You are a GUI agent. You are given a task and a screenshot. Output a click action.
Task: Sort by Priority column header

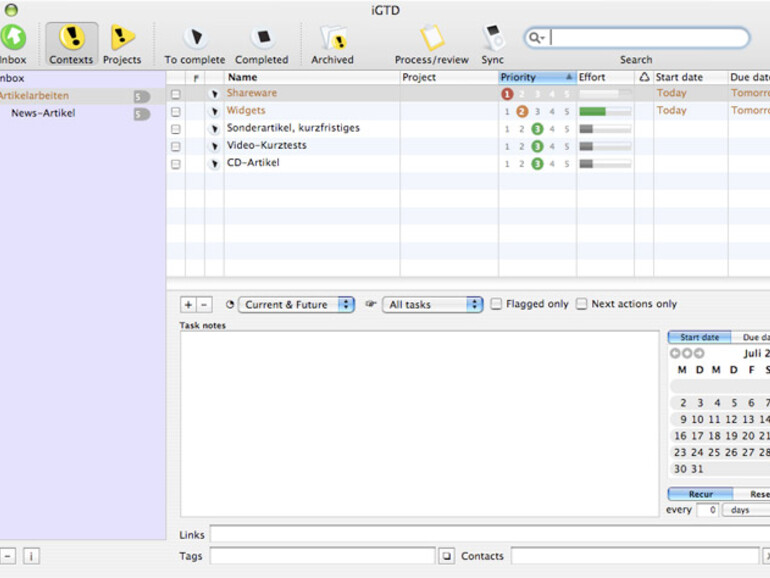[537, 77]
